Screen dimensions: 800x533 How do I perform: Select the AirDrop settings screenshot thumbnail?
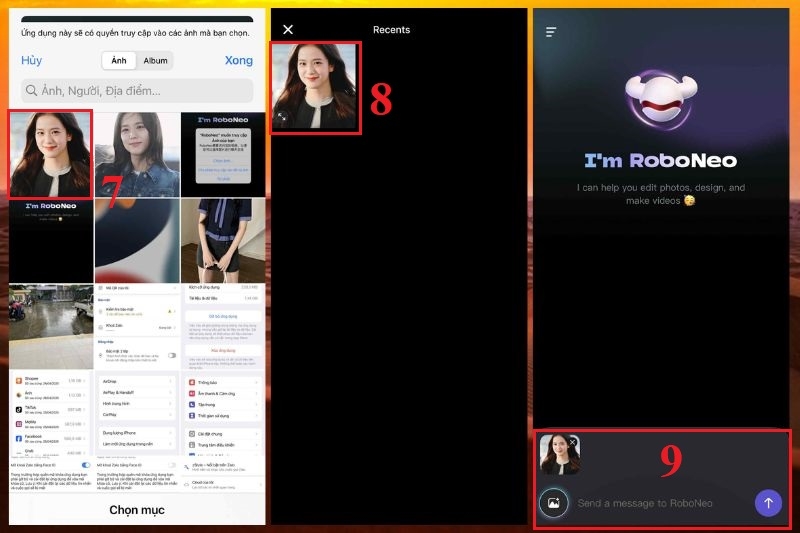pyautogui.click(x=137, y=412)
